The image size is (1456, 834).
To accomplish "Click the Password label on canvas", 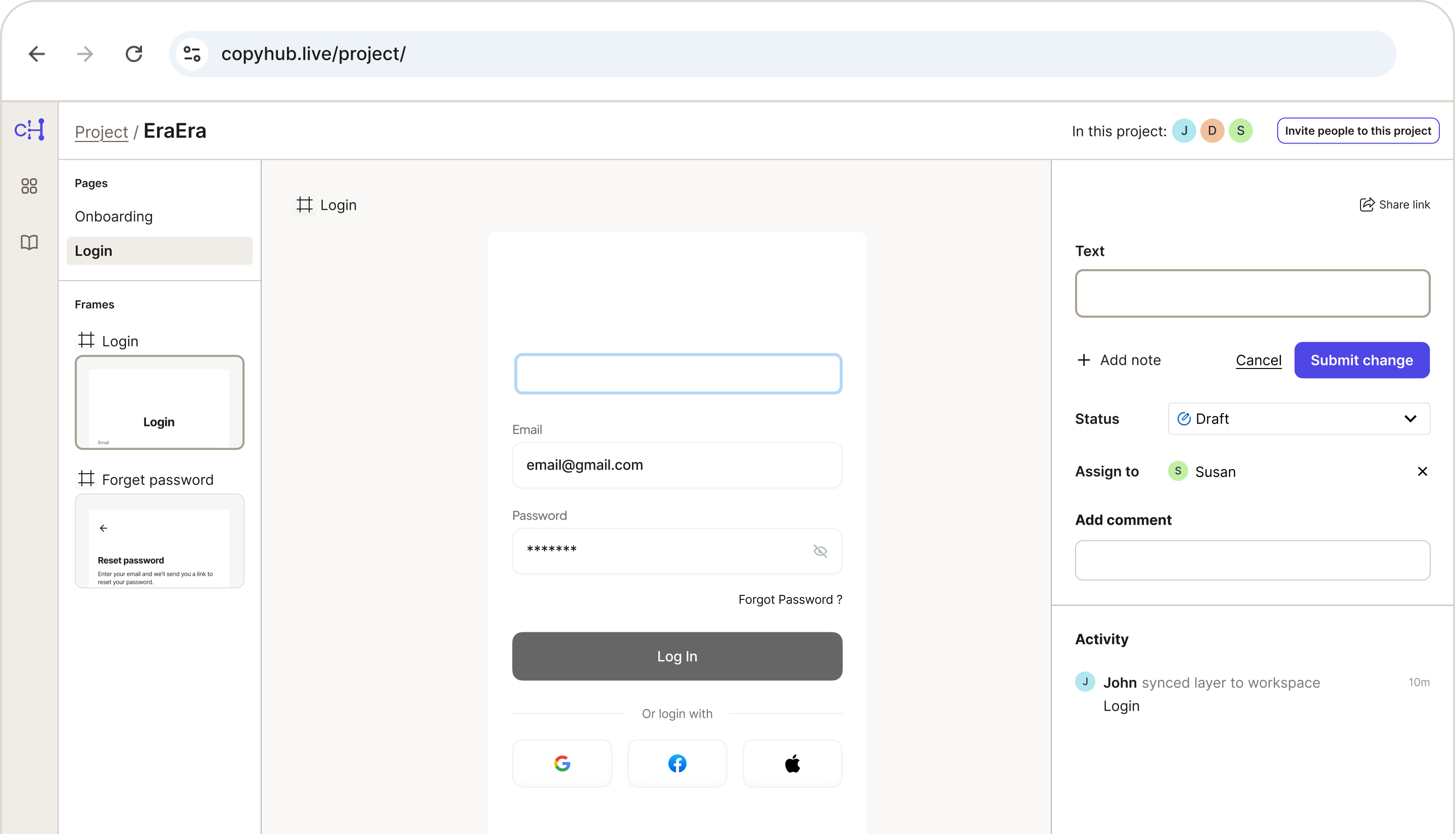I will point(540,516).
